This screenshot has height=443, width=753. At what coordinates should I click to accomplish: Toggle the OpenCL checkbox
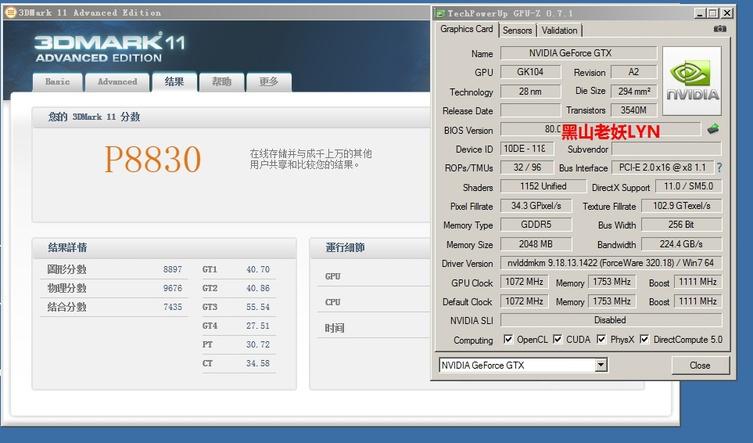[508, 339]
